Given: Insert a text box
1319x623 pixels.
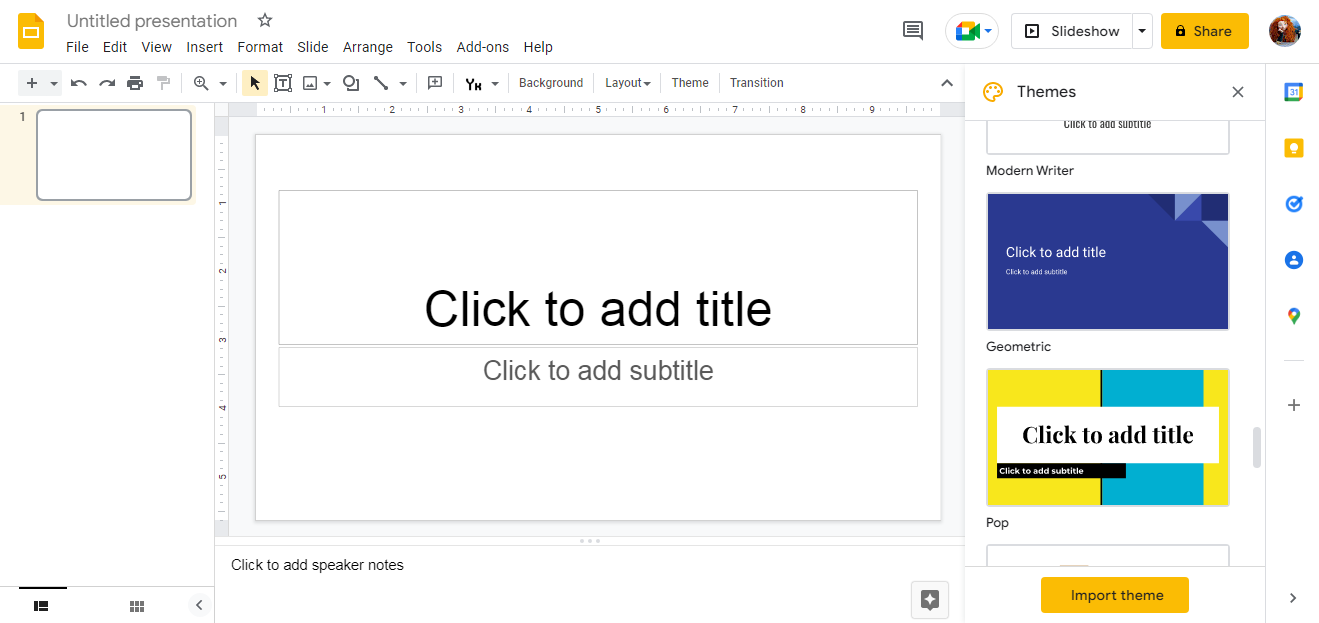Looking at the screenshot, I should coord(283,83).
